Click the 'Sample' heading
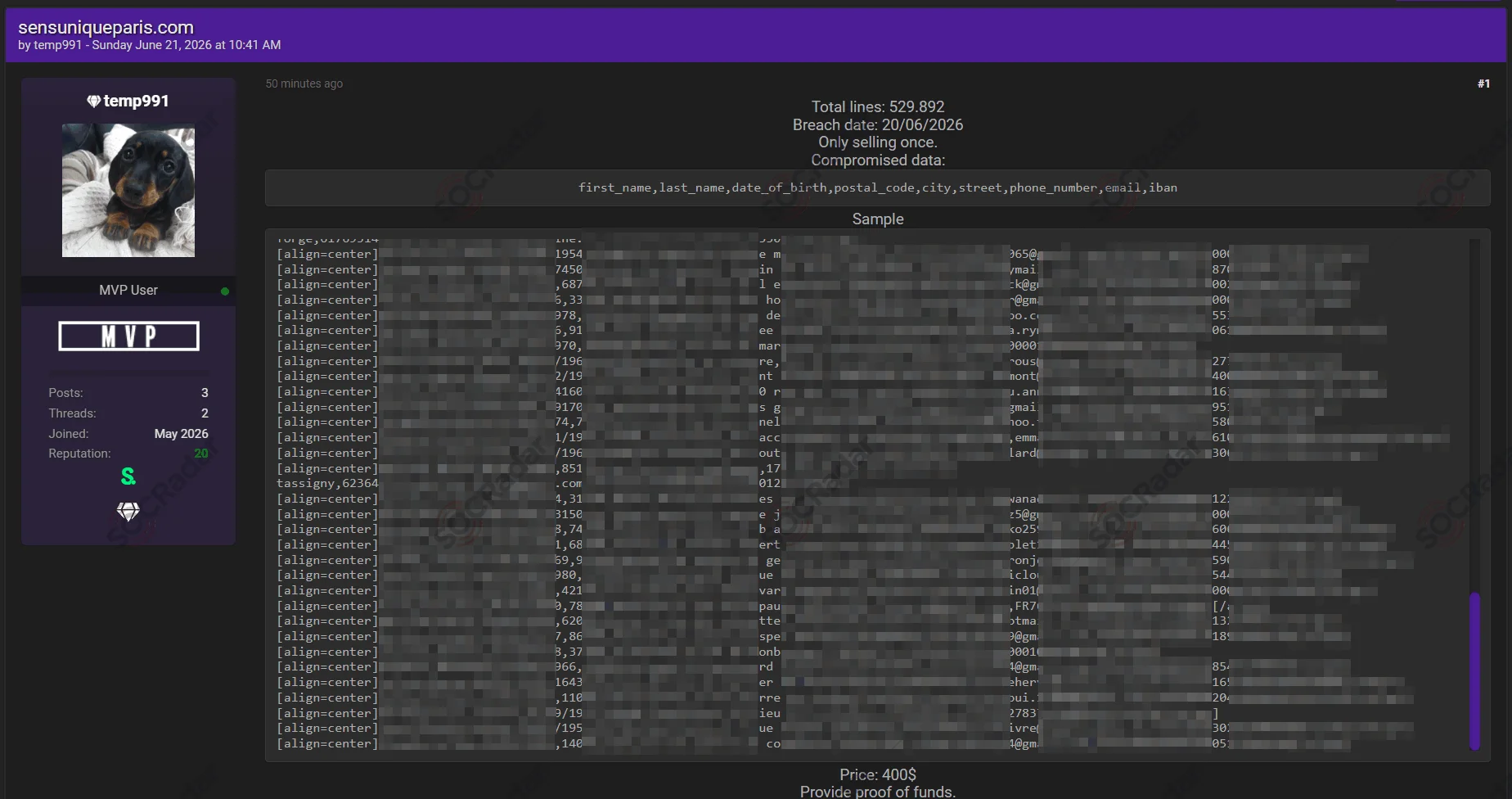 pyautogui.click(x=877, y=219)
